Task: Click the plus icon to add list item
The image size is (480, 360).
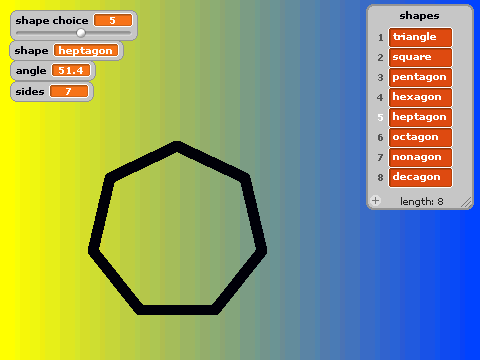Action: click(375, 200)
